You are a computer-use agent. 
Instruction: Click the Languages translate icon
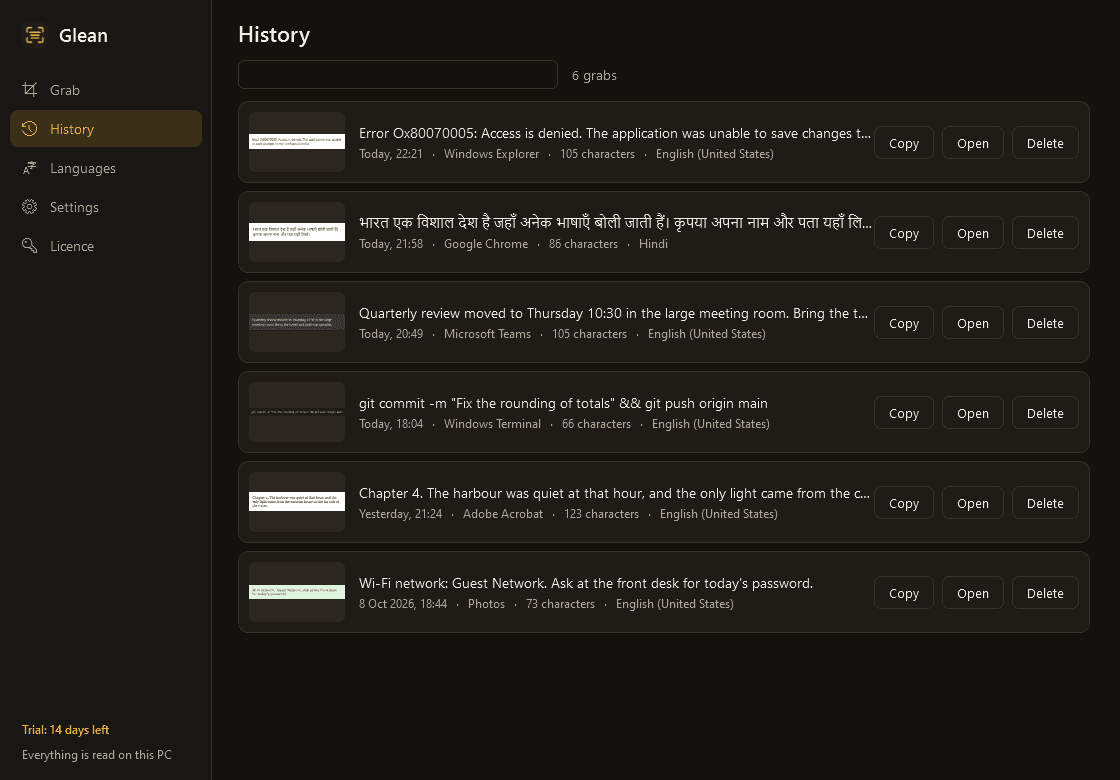(x=29, y=168)
